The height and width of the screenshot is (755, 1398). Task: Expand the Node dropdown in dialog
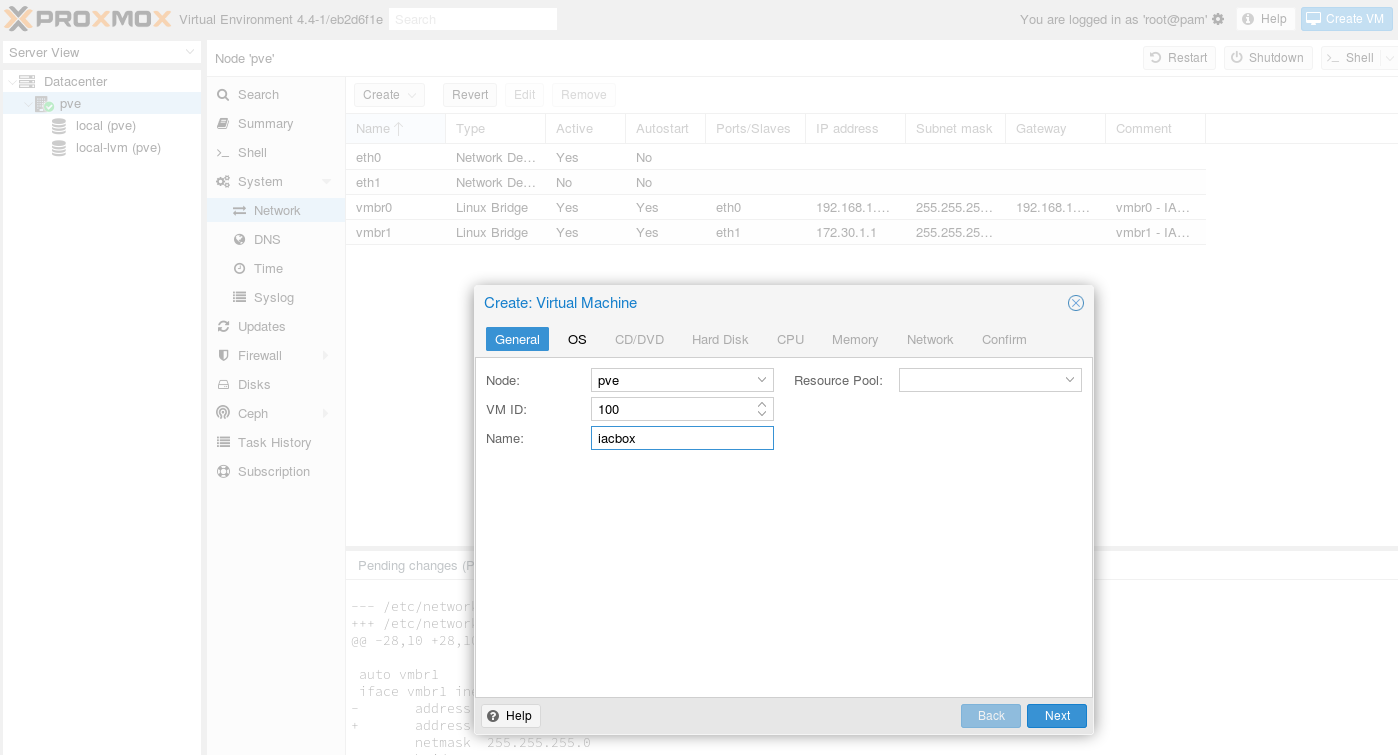click(x=762, y=380)
